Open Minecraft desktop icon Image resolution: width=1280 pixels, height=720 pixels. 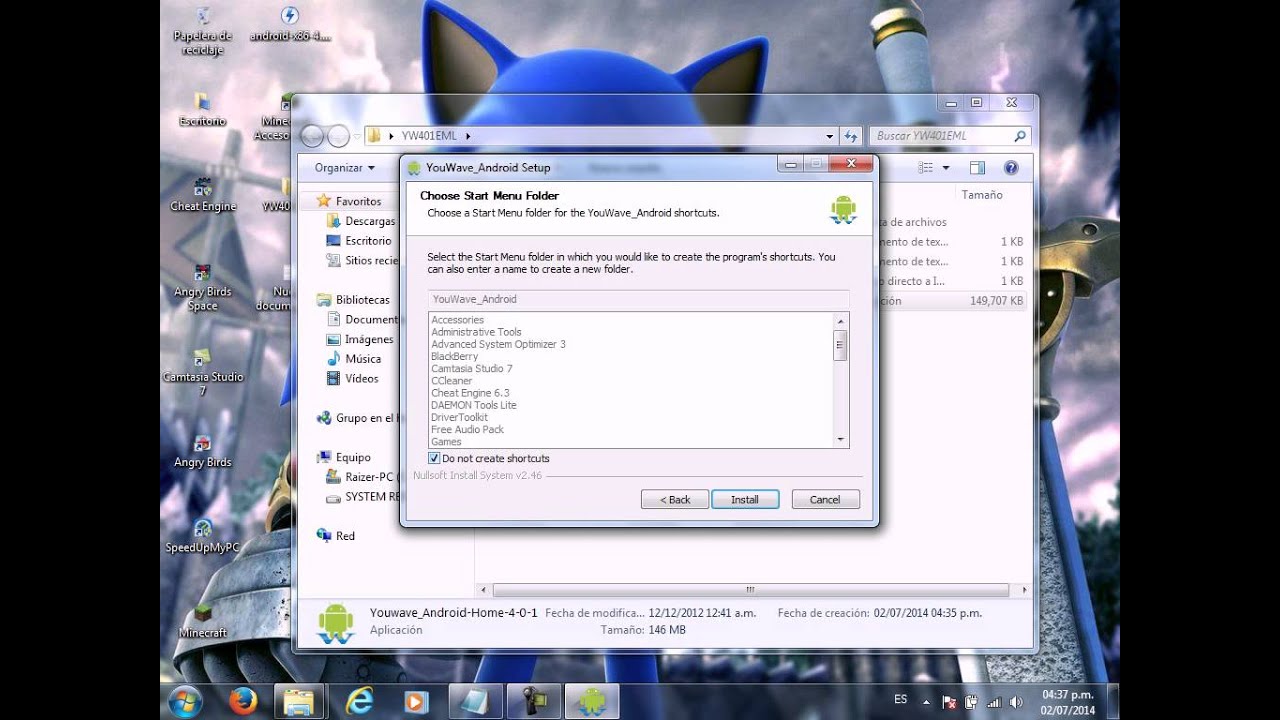(x=203, y=620)
